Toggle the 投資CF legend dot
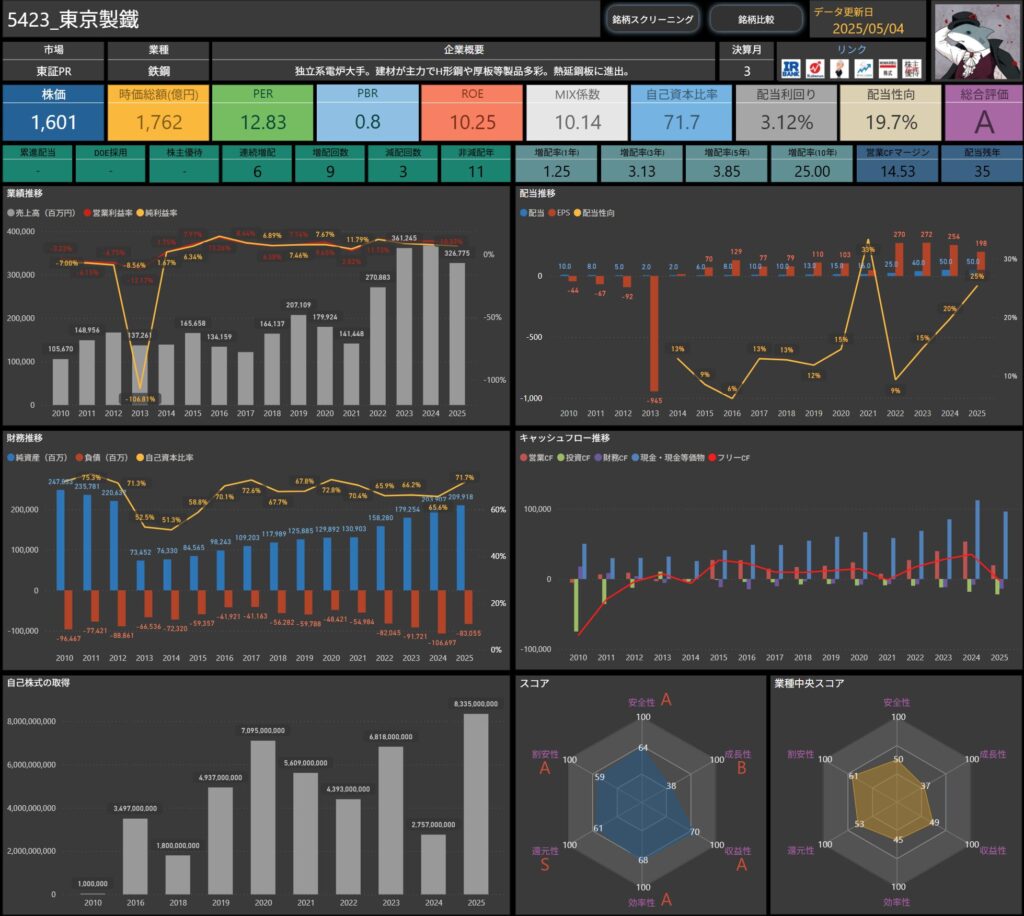Screen dimensions: 1024x916 click(561, 458)
